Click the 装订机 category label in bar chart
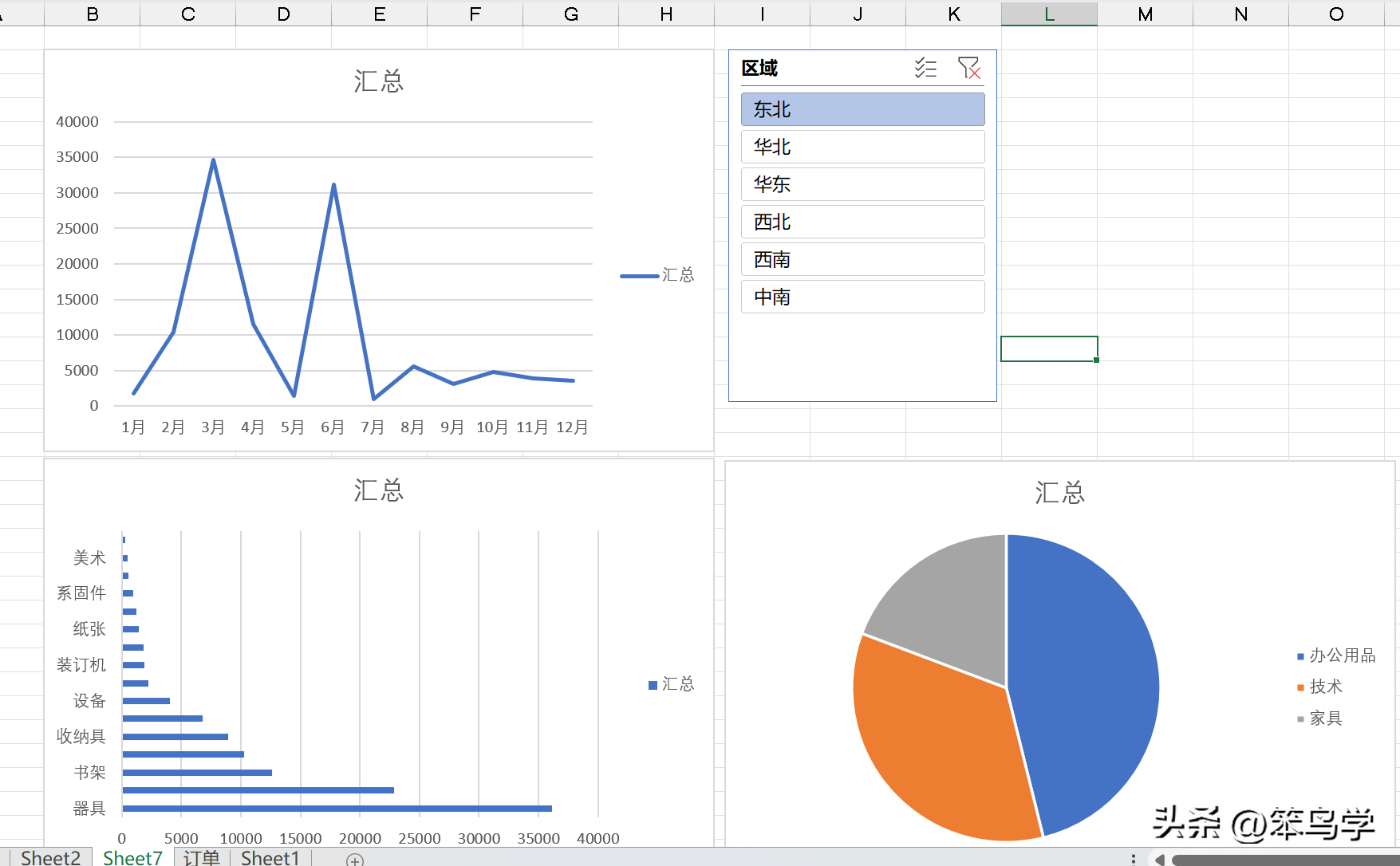The height and width of the screenshot is (866, 1400). pos(81,665)
